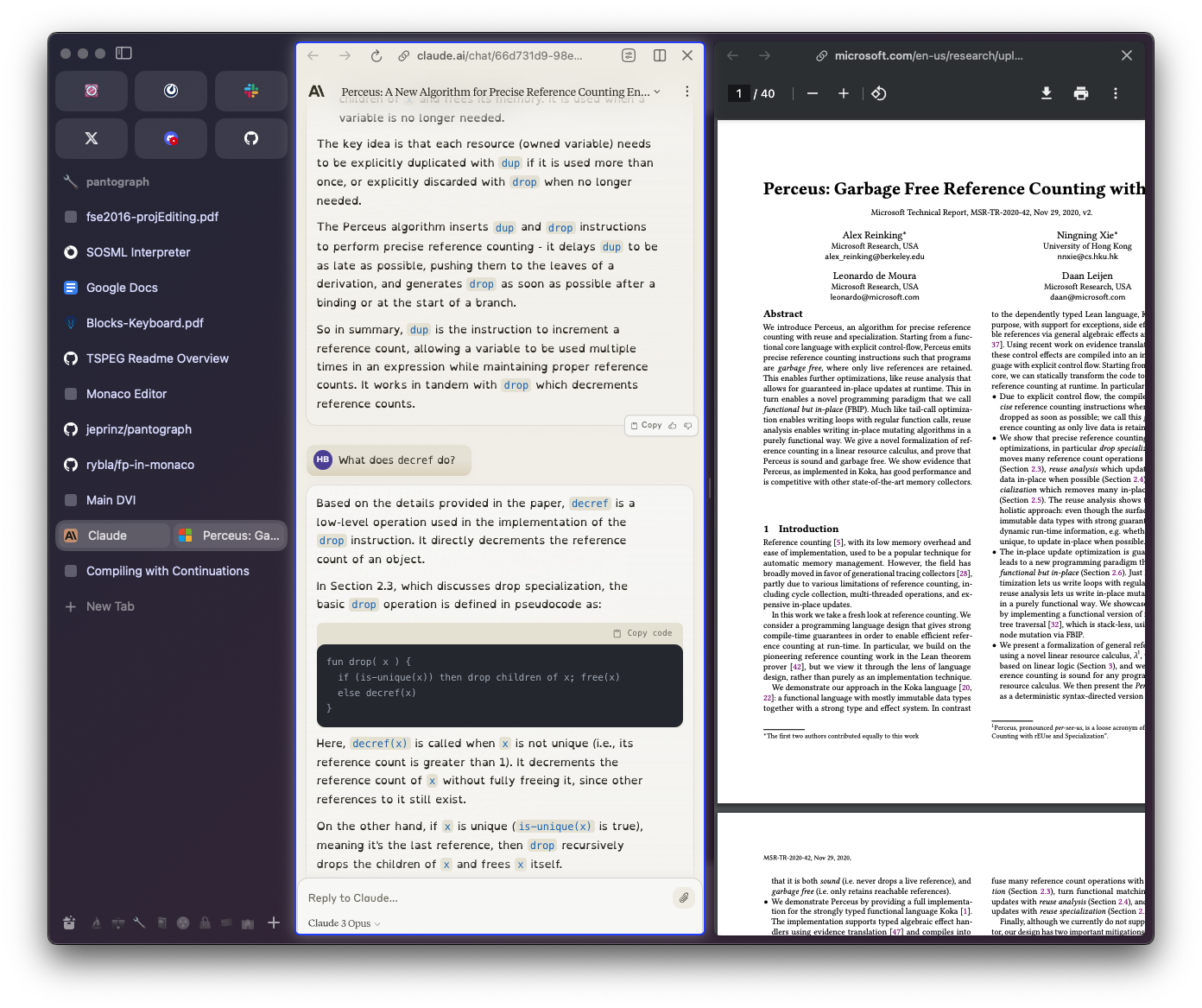1202x1008 pixels.
Task: Go forward in the PDF pane
Action: pos(765,55)
